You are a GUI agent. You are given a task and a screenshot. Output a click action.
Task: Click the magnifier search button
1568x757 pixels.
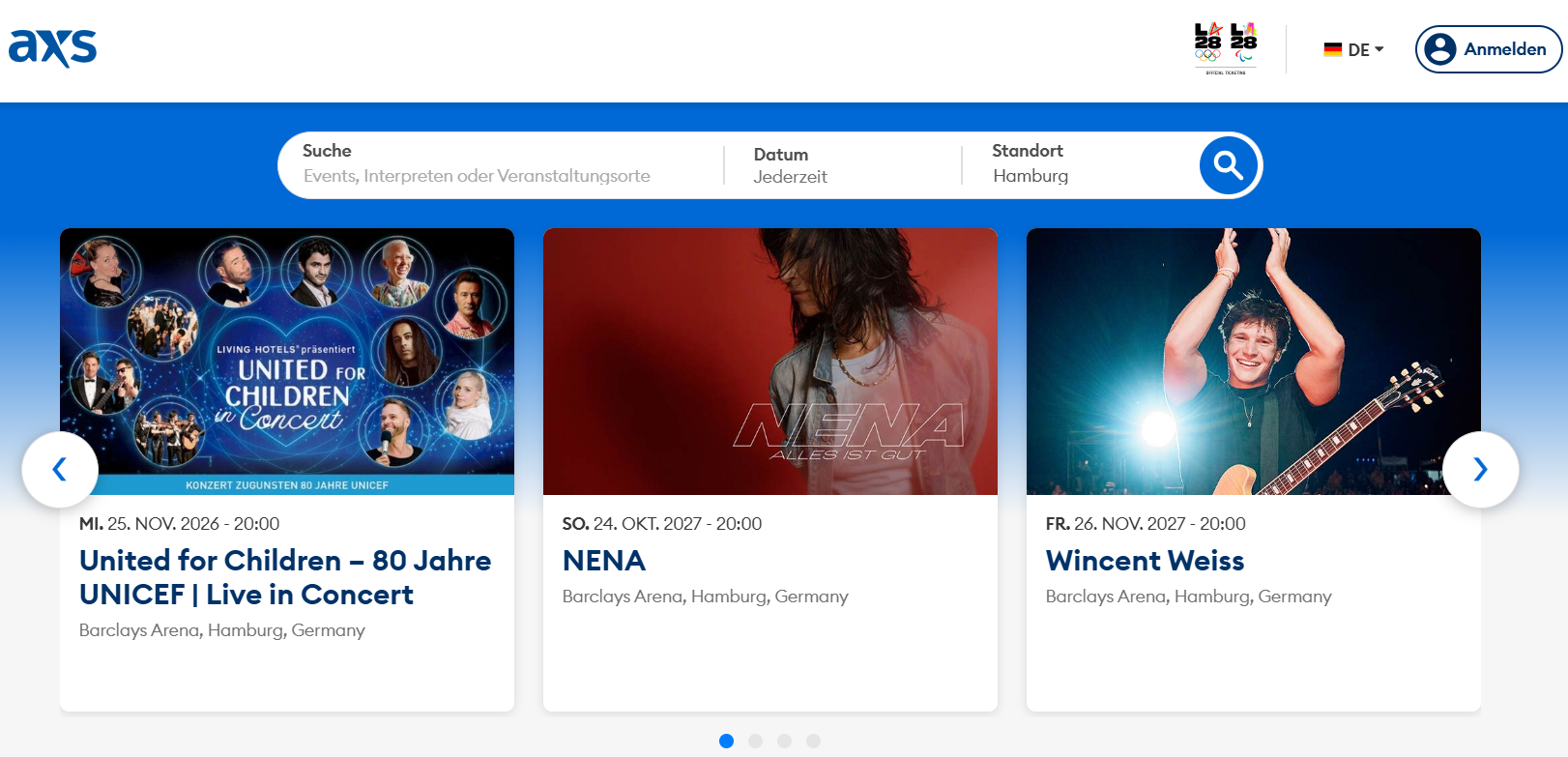[1229, 165]
